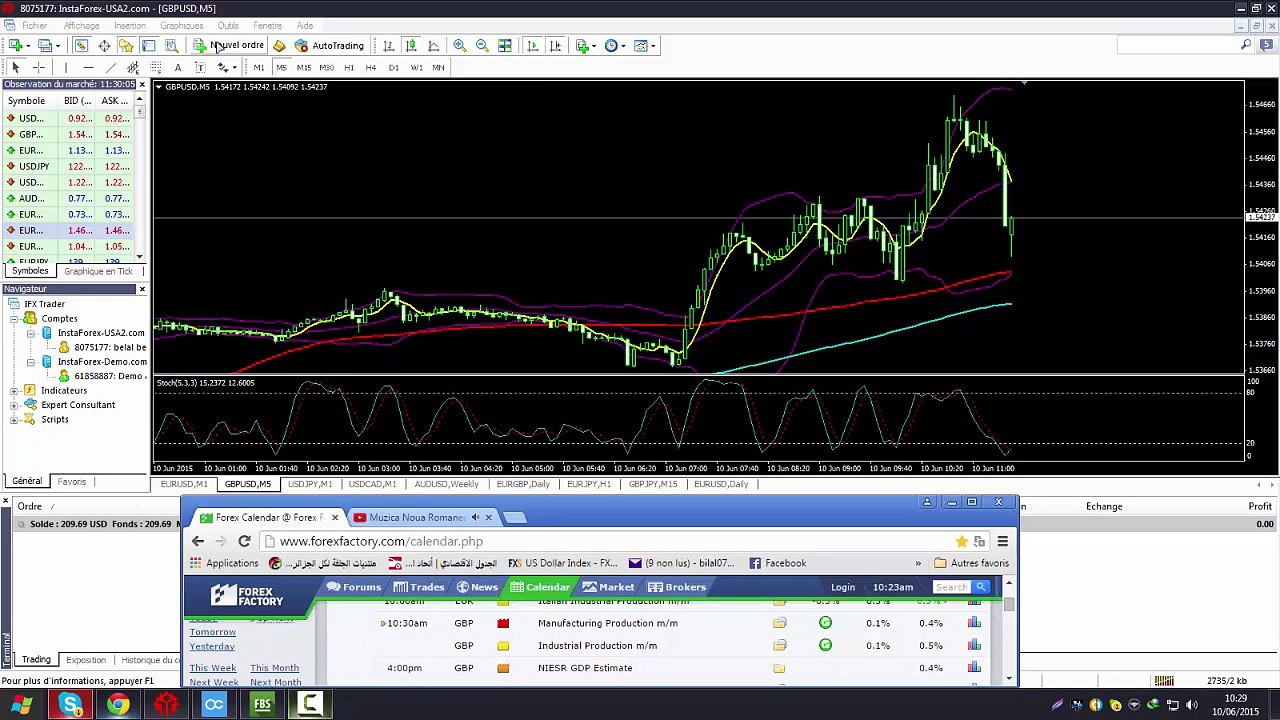The width and height of the screenshot is (1280, 720).
Task: Enable chart shift toggle
Action: point(554,45)
